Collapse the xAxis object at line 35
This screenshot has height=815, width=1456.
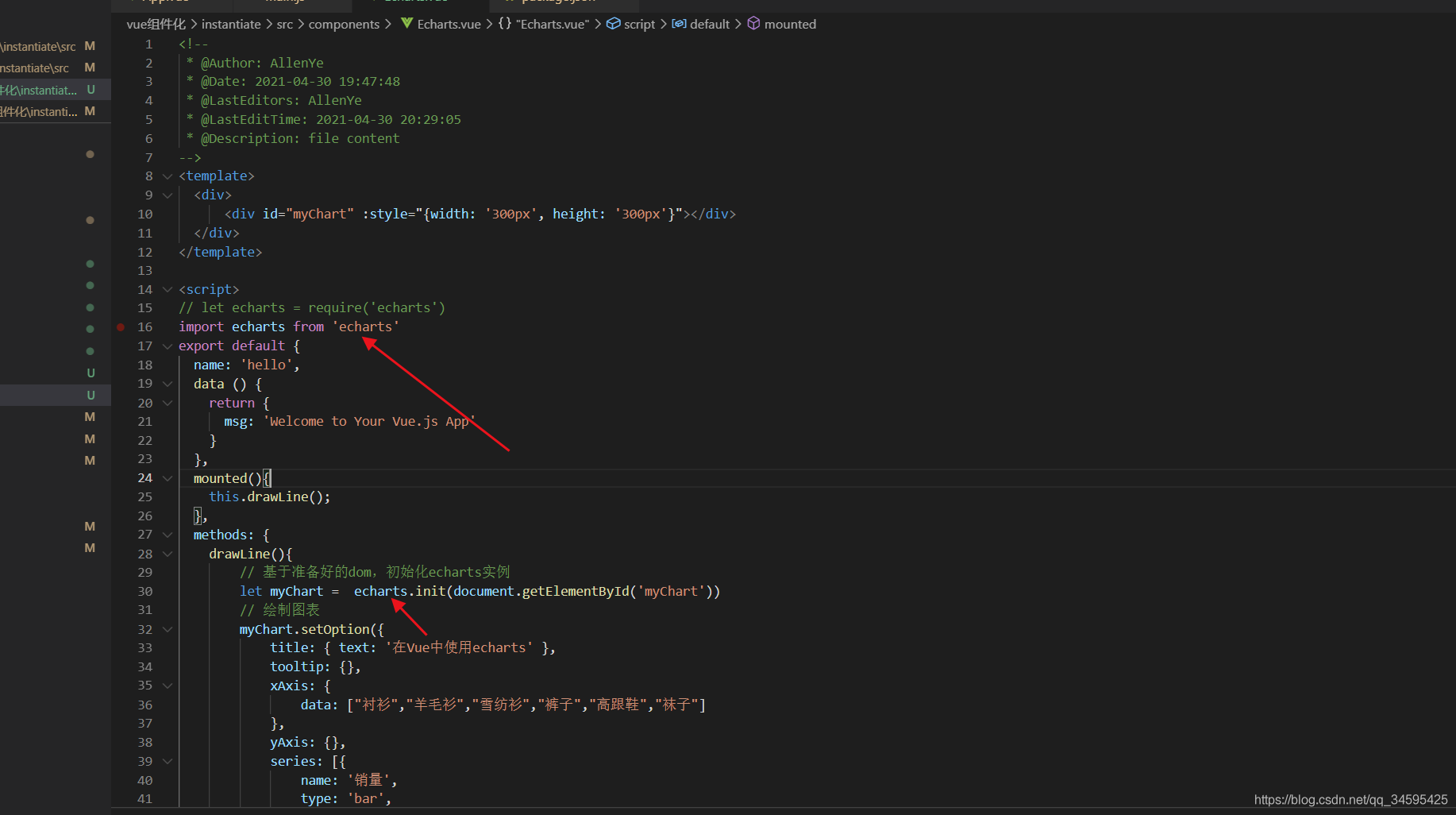[x=168, y=686]
